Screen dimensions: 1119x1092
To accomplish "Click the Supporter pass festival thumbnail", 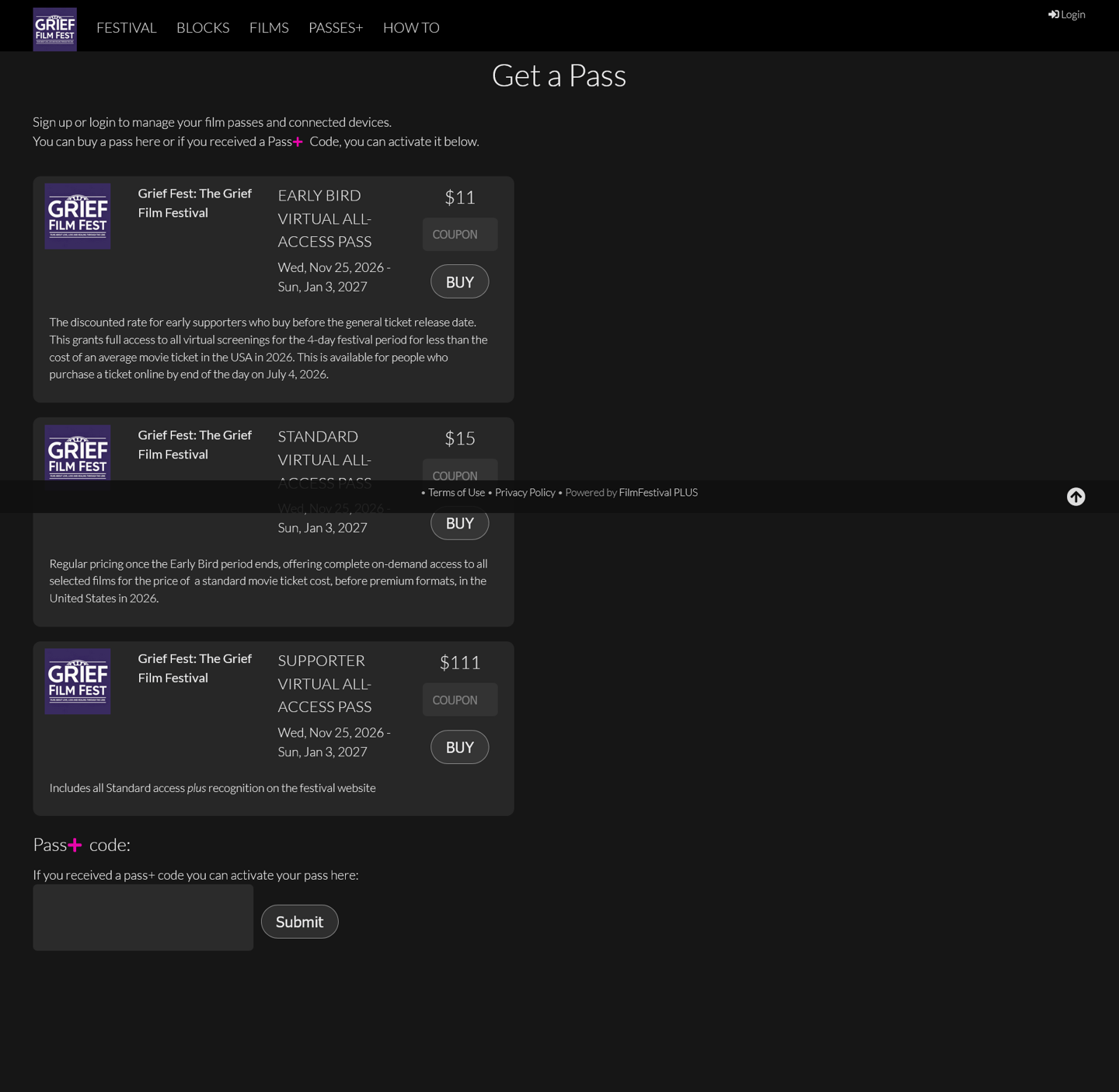I will coord(78,682).
